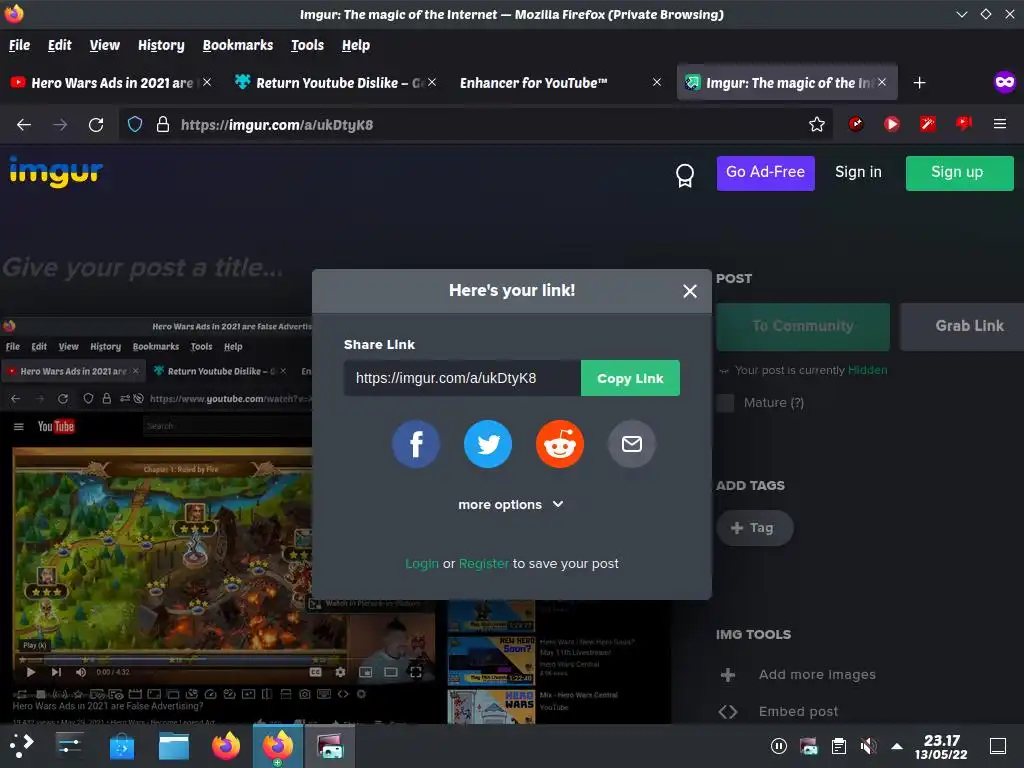Open the red play button extension

point(891,123)
